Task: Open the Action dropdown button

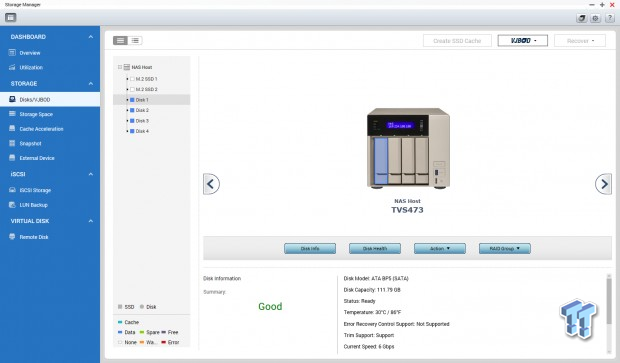Action: tap(440, 248)
